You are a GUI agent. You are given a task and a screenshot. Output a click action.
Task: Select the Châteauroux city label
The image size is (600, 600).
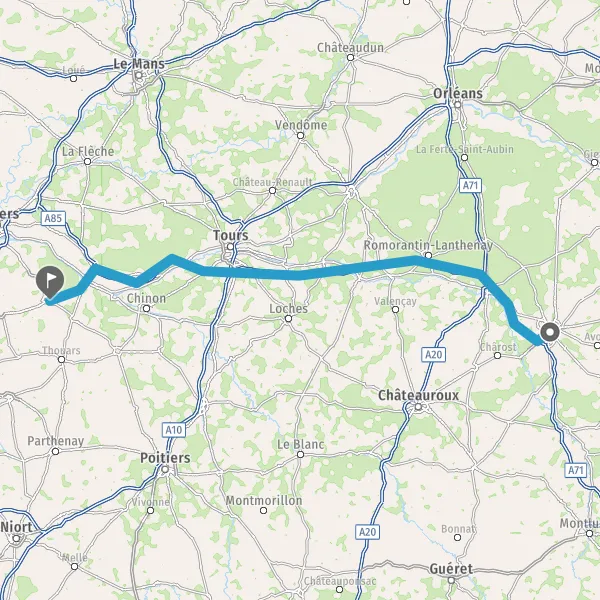point(418,395)
